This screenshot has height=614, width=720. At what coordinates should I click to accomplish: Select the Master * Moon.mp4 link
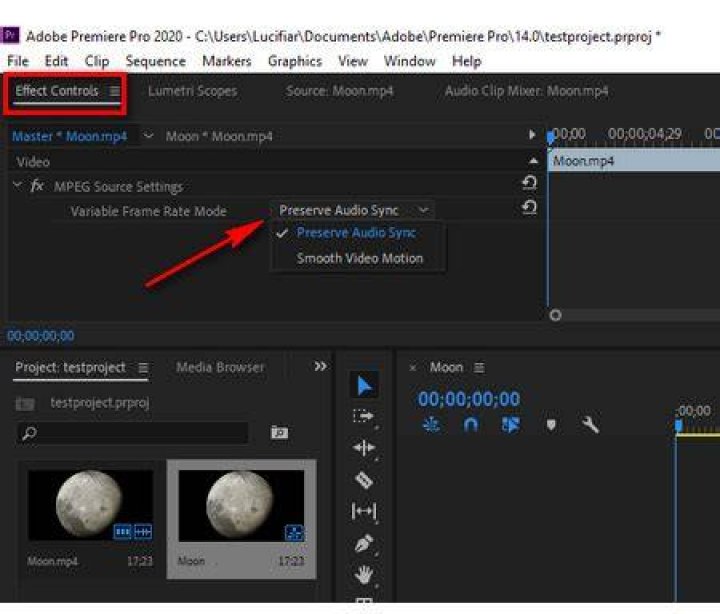coord(69,136)
